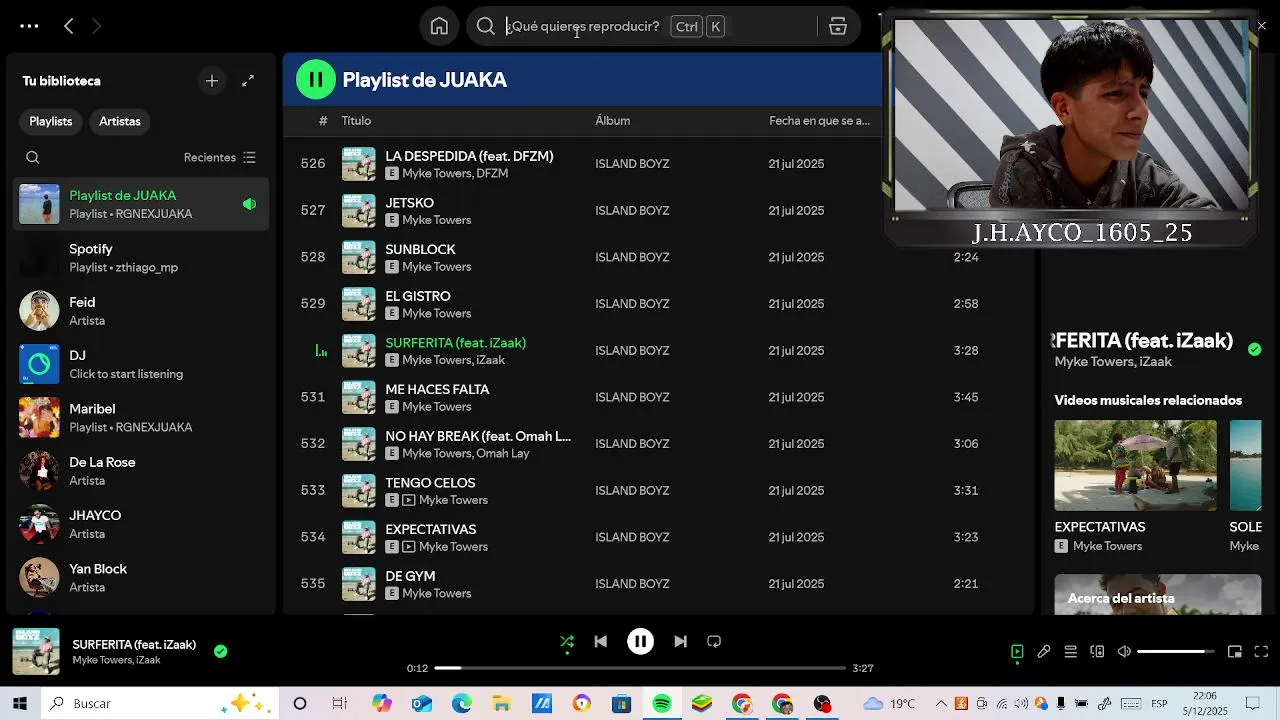Mute the volume via speaker icon
This screenshot has width=1280, height=720.
tap(1124, 652)
